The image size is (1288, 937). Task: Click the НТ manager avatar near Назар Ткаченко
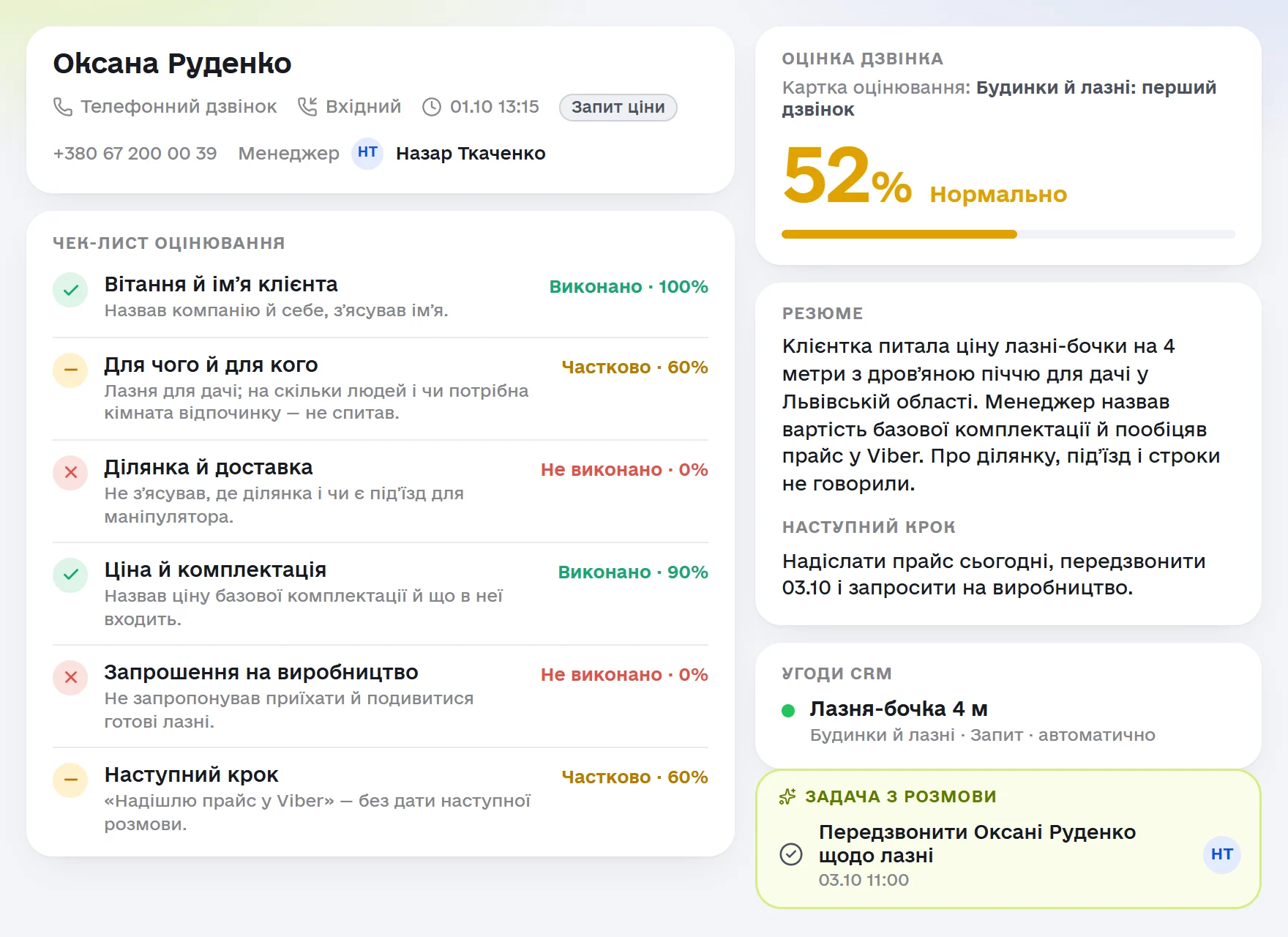[367, 153]
